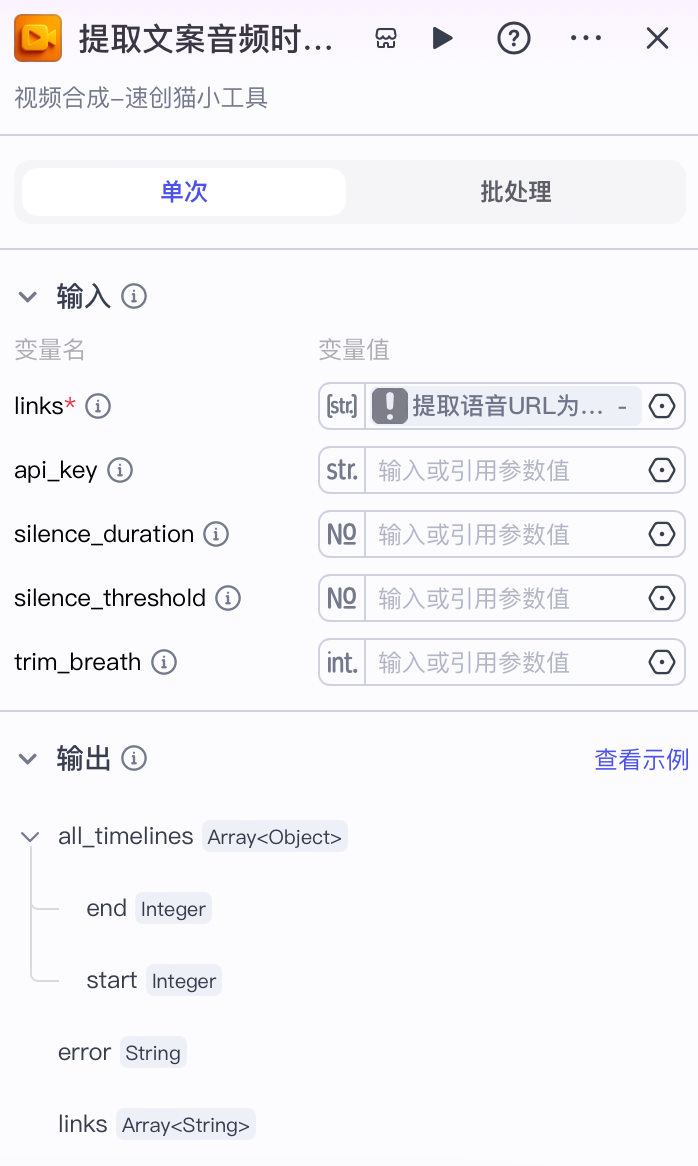Screen dimensions: 698x1166
Task: Click the reference icon beside trim_breath field
Action: [661, 662]
